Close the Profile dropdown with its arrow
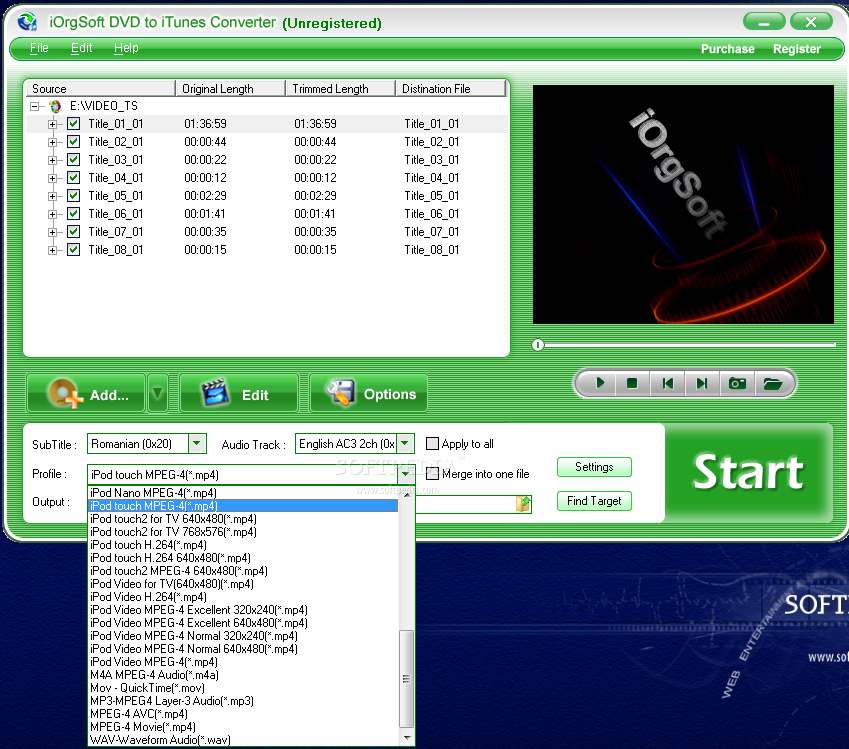The image size is (849, 749). coord(406,474)
